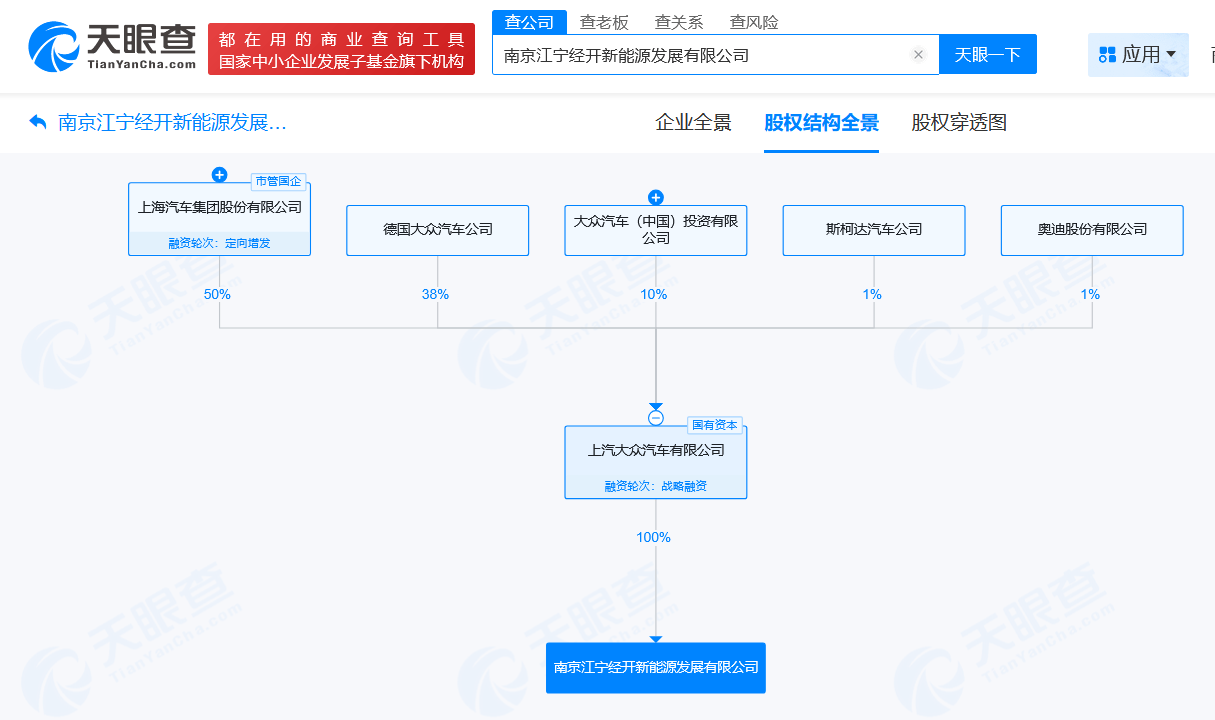Click the 国有资本 tag

click(x=715, y=425)
